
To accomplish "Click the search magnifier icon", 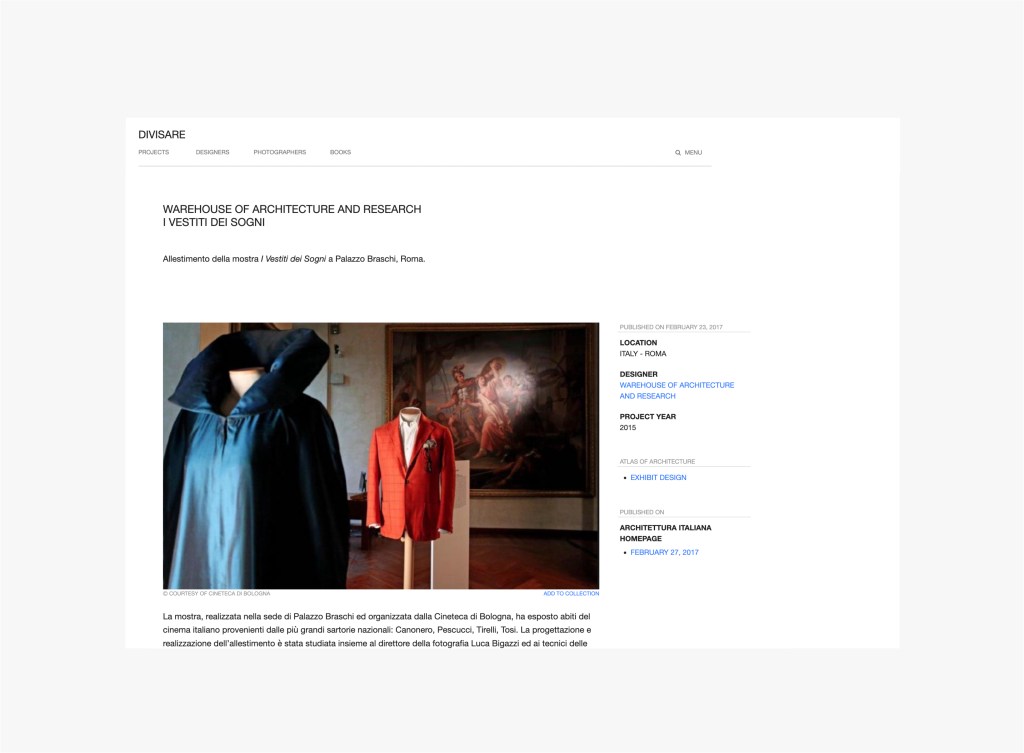I will [678, 153].
